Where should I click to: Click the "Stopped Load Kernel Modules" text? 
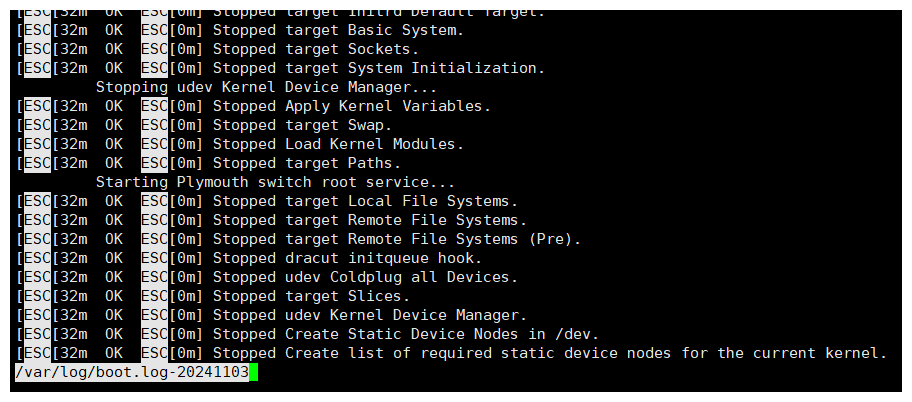[x=339, y=144]
